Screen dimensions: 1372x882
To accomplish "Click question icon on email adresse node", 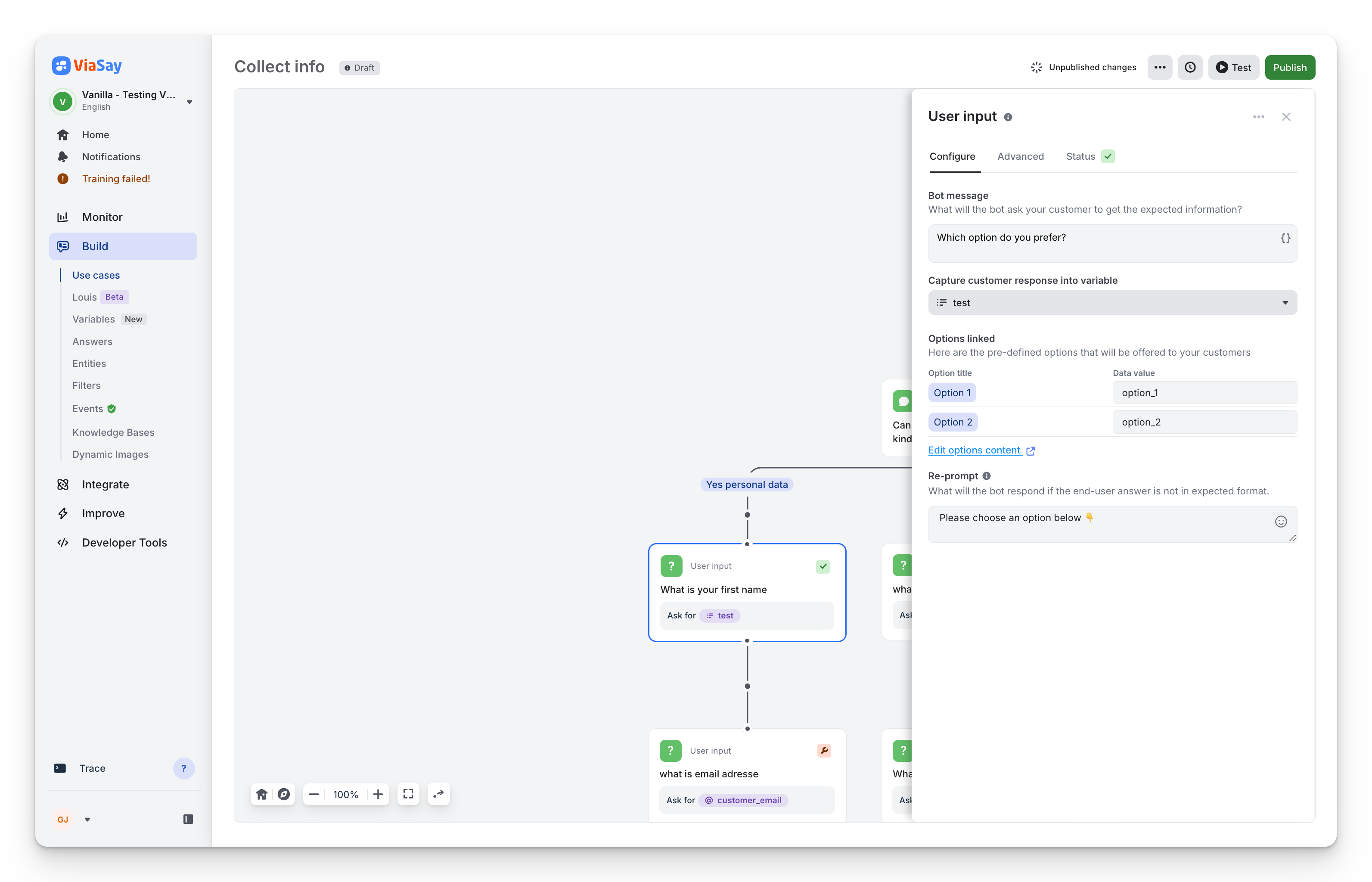I will click(670, 750).
